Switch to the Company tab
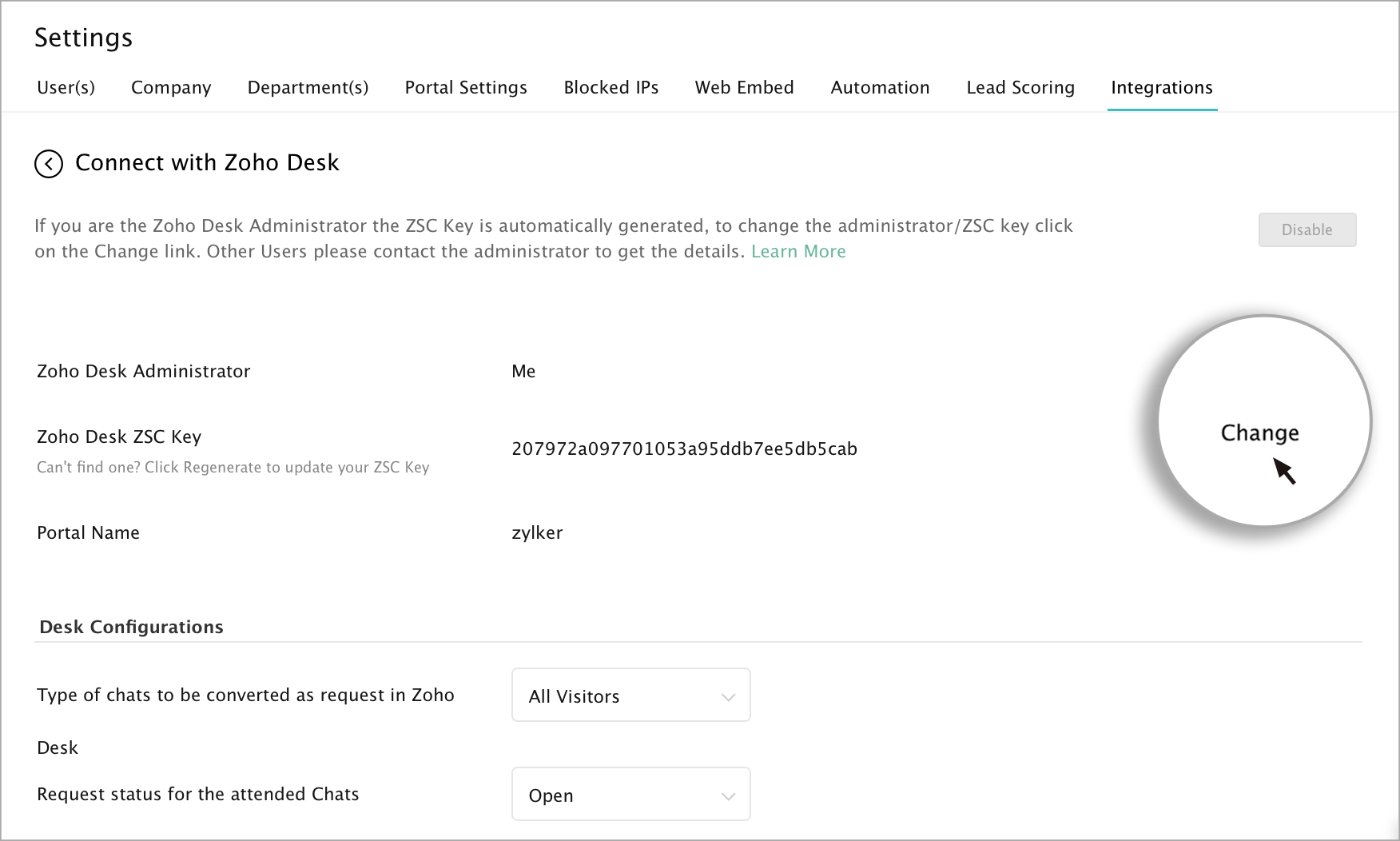Image resolution: width=1400 pixels, height=841 pixels. pos(171,87)
